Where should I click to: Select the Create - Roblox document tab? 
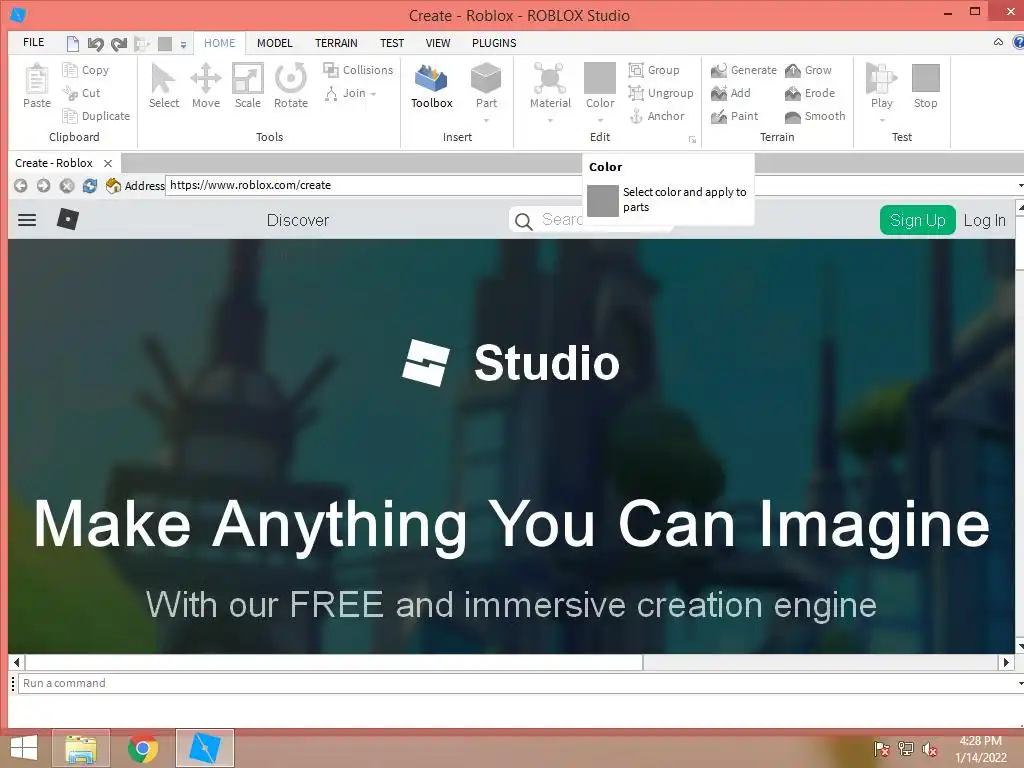54,163
